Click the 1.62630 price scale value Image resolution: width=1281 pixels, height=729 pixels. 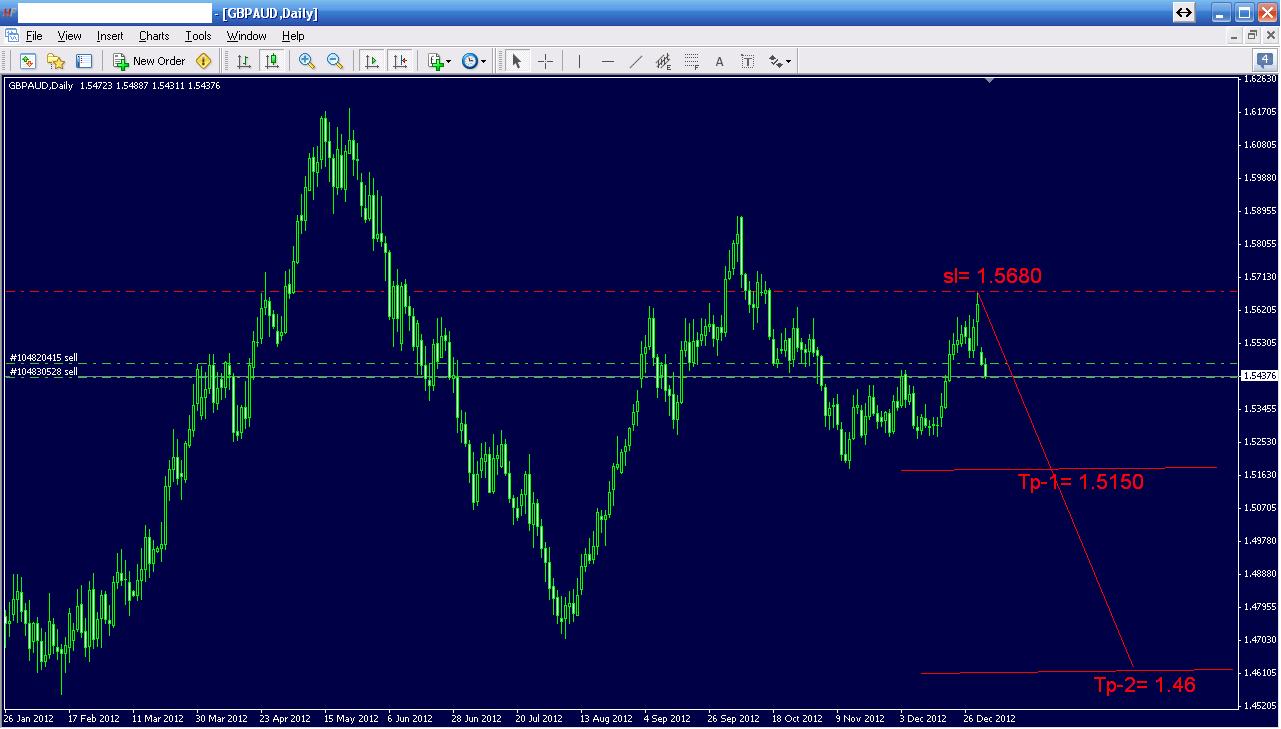[1260, 79]
